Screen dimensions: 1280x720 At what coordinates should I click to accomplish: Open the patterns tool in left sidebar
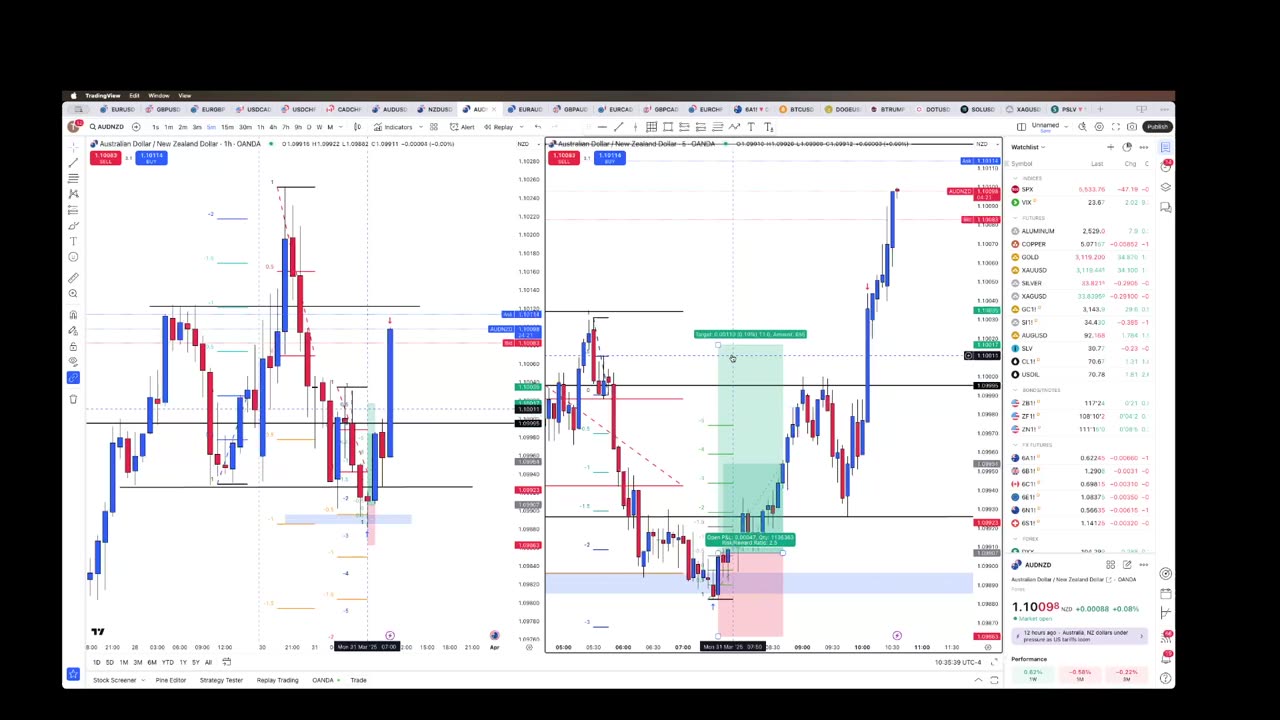[x=73, y=193]
